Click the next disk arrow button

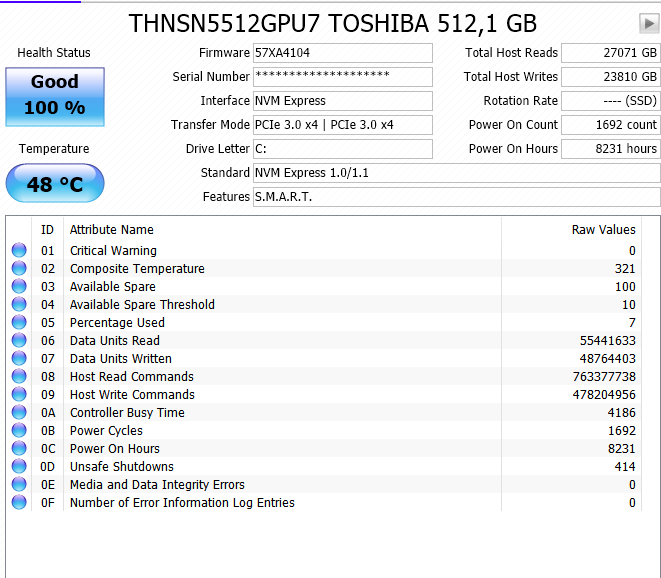649,23
